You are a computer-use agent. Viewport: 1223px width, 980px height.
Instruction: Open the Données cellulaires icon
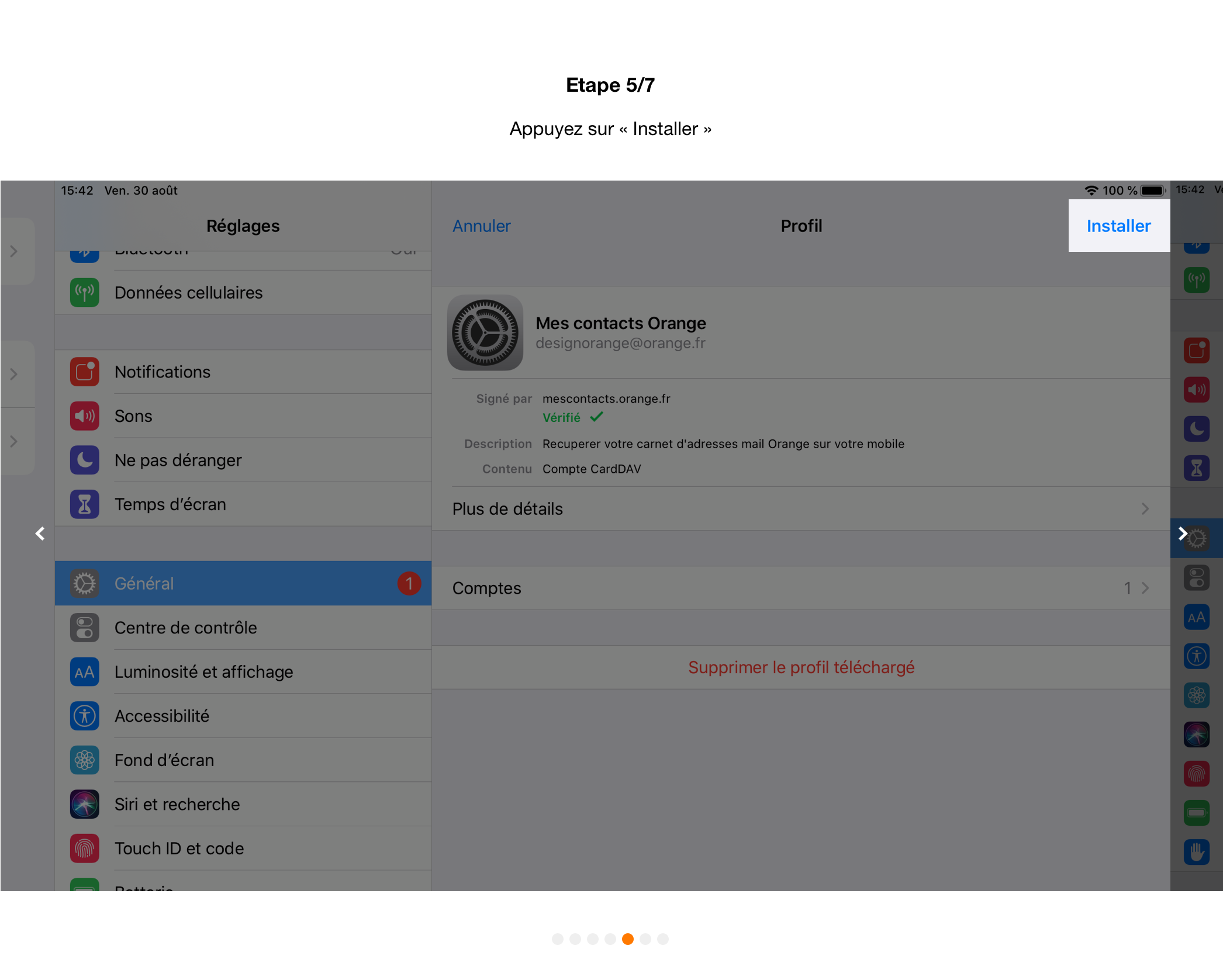point(85,293)
